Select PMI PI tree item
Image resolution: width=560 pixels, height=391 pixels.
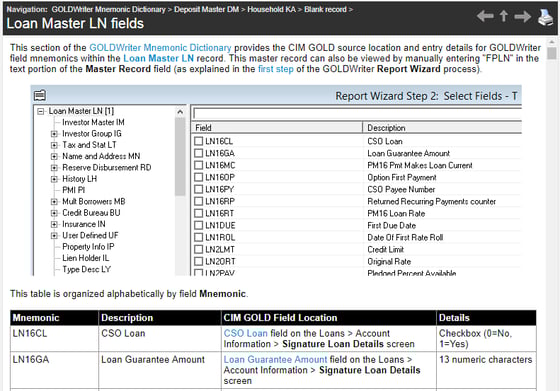(74, 190)
